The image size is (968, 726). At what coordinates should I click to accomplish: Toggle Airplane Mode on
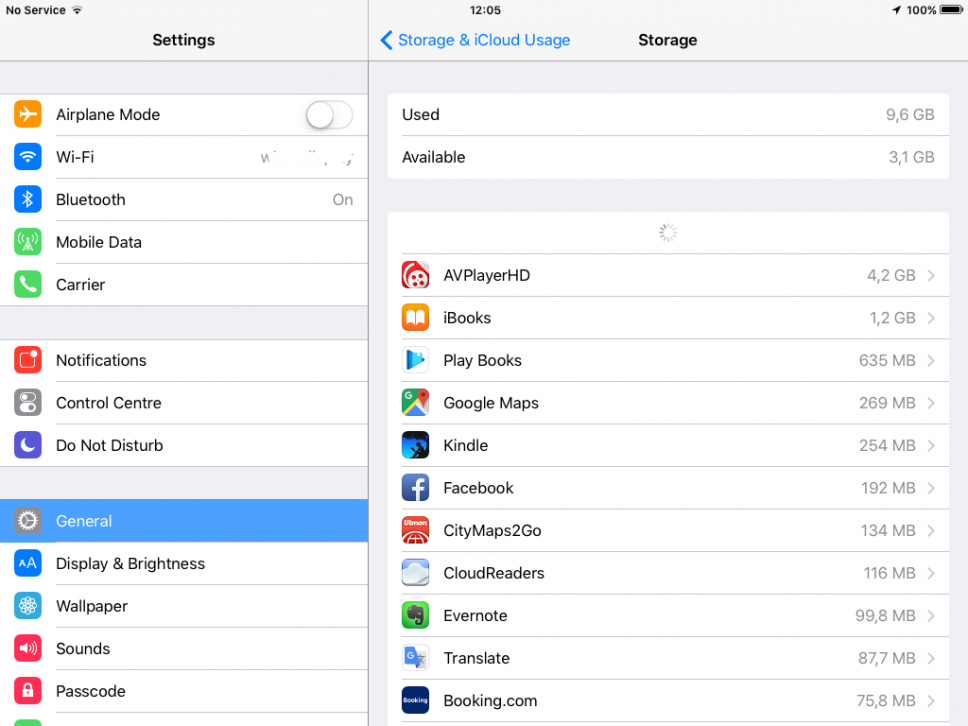pos(330,114)
